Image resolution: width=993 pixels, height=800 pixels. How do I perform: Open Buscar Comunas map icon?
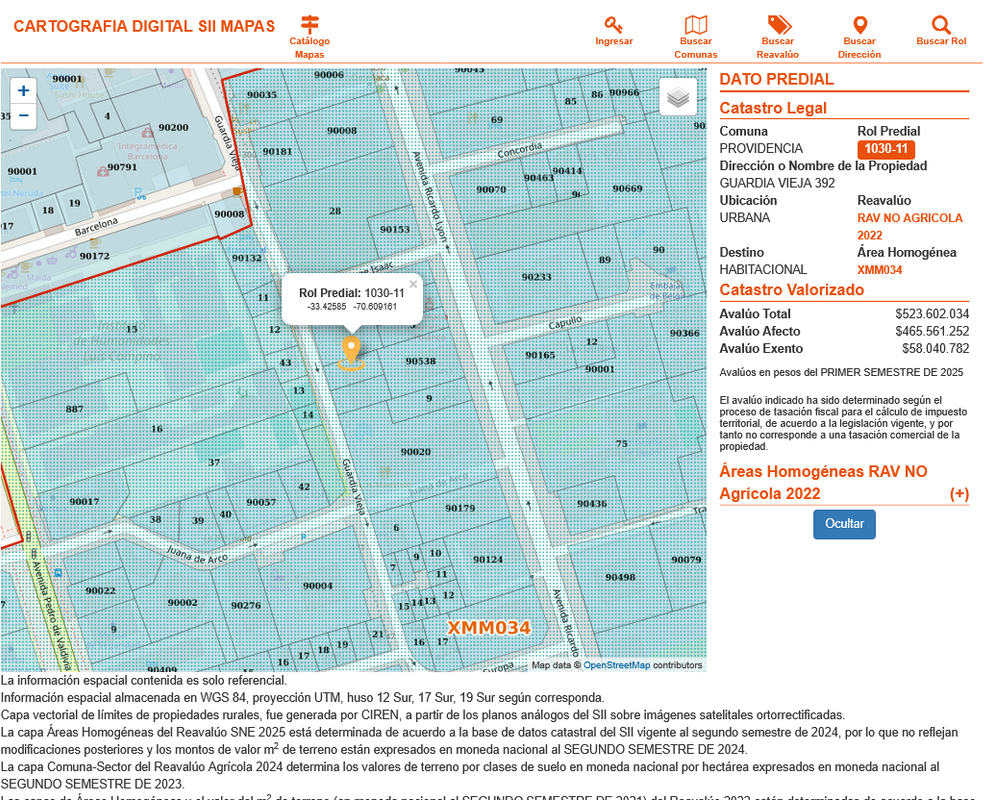click(x=695, y=25)
